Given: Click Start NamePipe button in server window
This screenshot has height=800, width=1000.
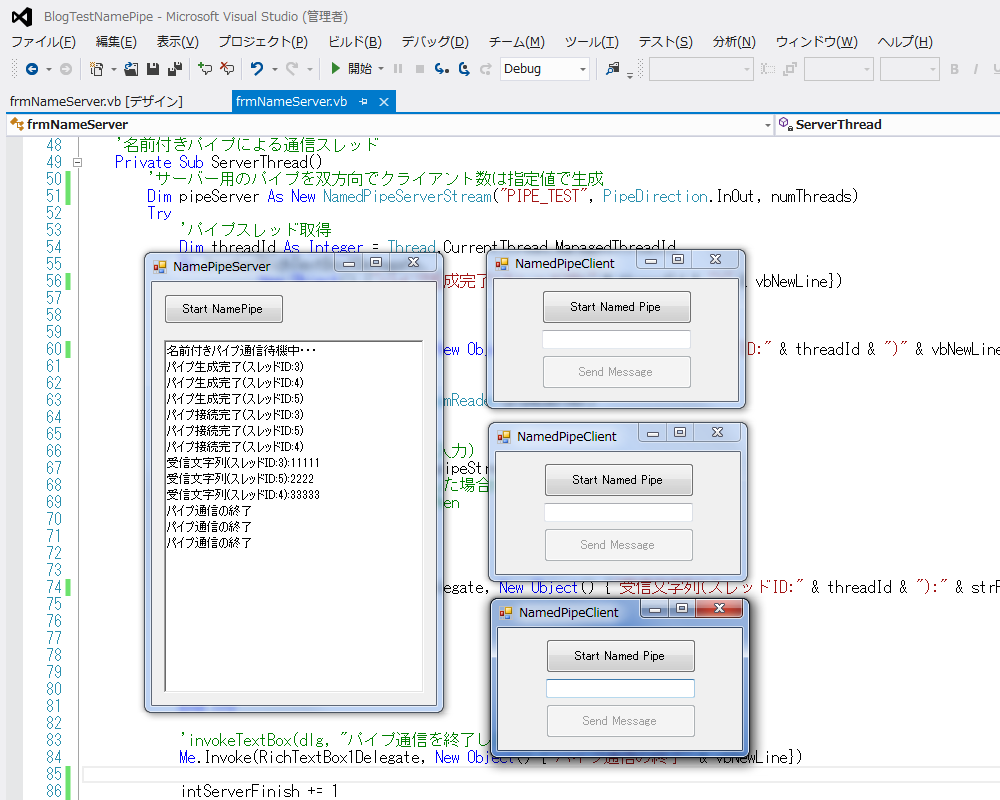Looking at the screenshot, I should 223,309.
